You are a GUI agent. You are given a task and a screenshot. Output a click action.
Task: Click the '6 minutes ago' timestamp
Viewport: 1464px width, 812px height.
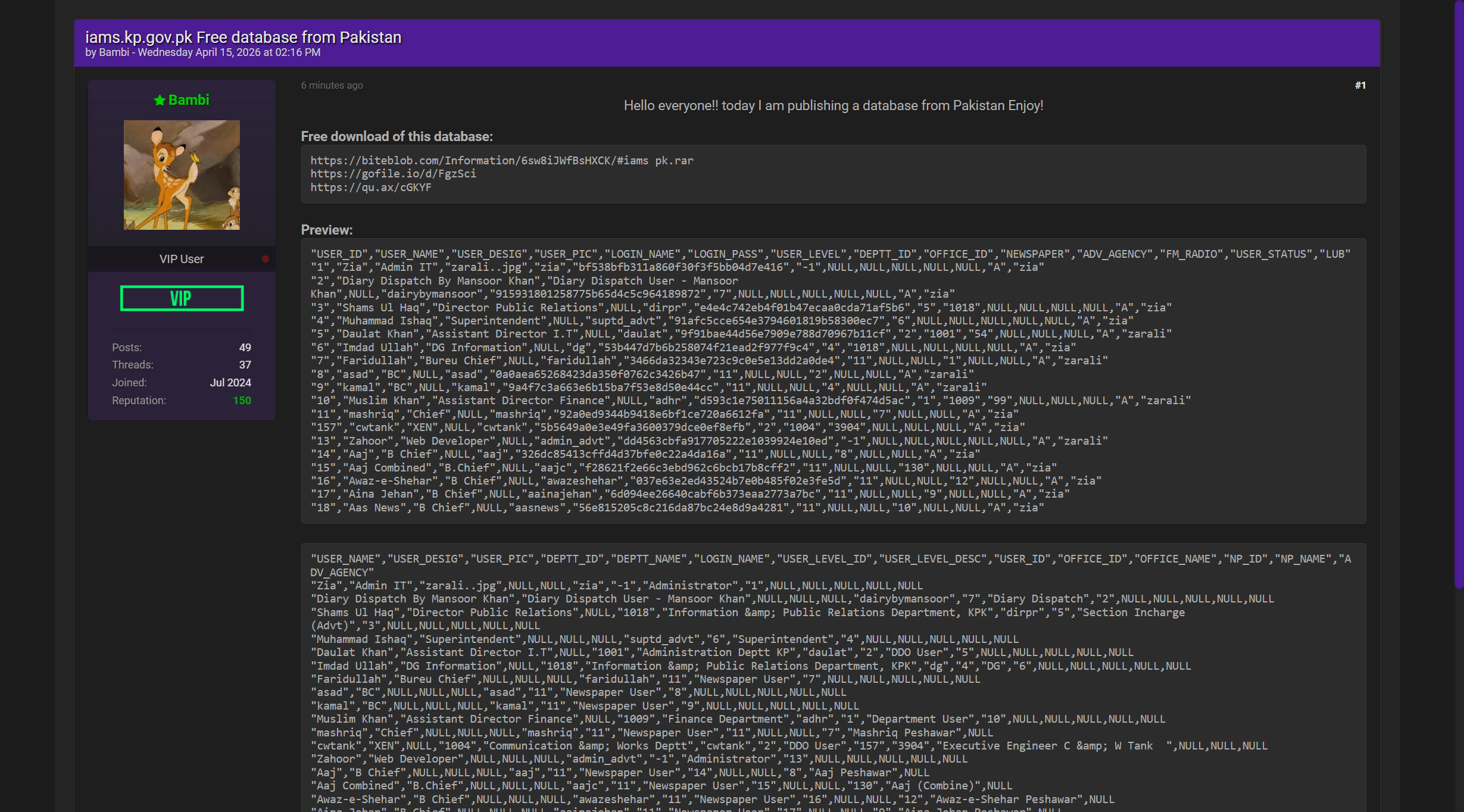click(332, 85)
